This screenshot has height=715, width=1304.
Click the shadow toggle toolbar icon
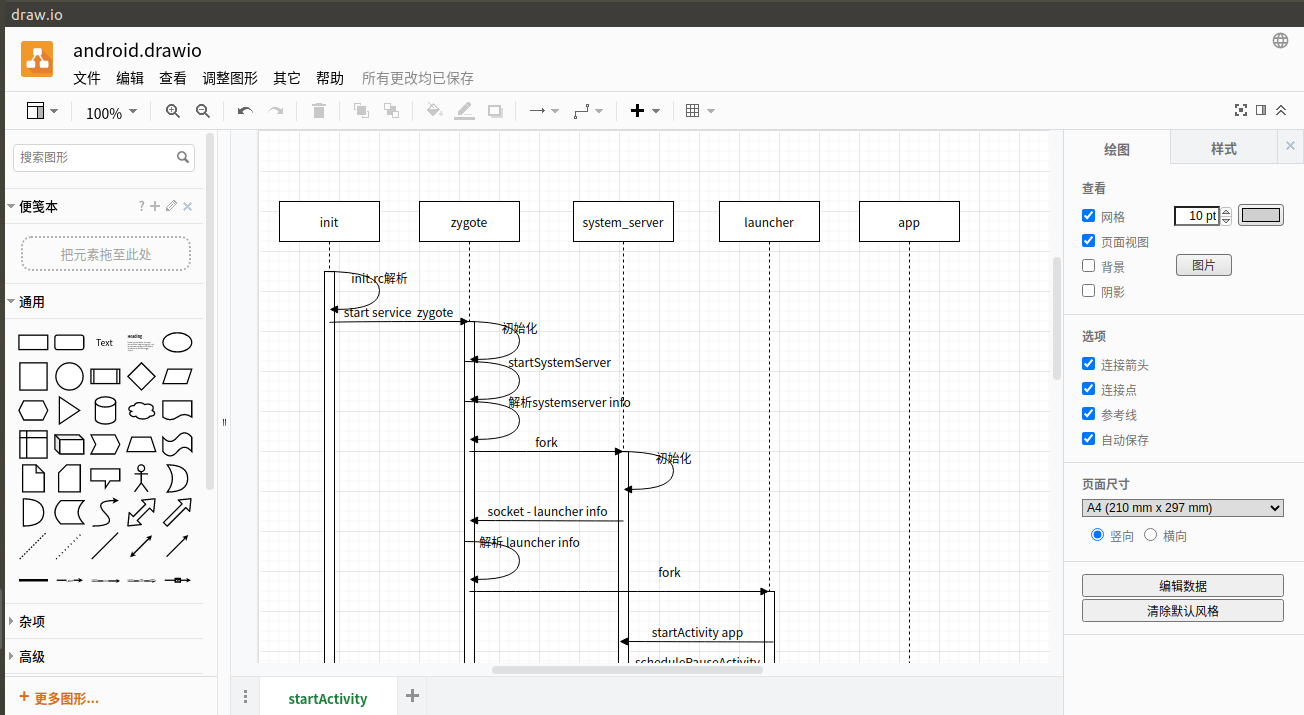coord(495,111)
